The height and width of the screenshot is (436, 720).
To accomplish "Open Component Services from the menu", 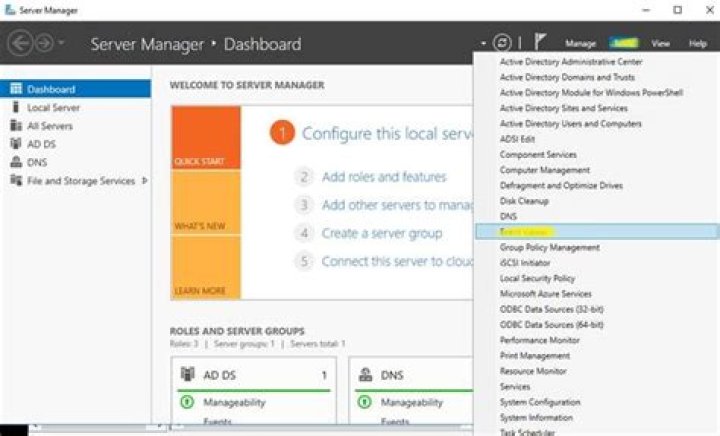I will 538,155.
